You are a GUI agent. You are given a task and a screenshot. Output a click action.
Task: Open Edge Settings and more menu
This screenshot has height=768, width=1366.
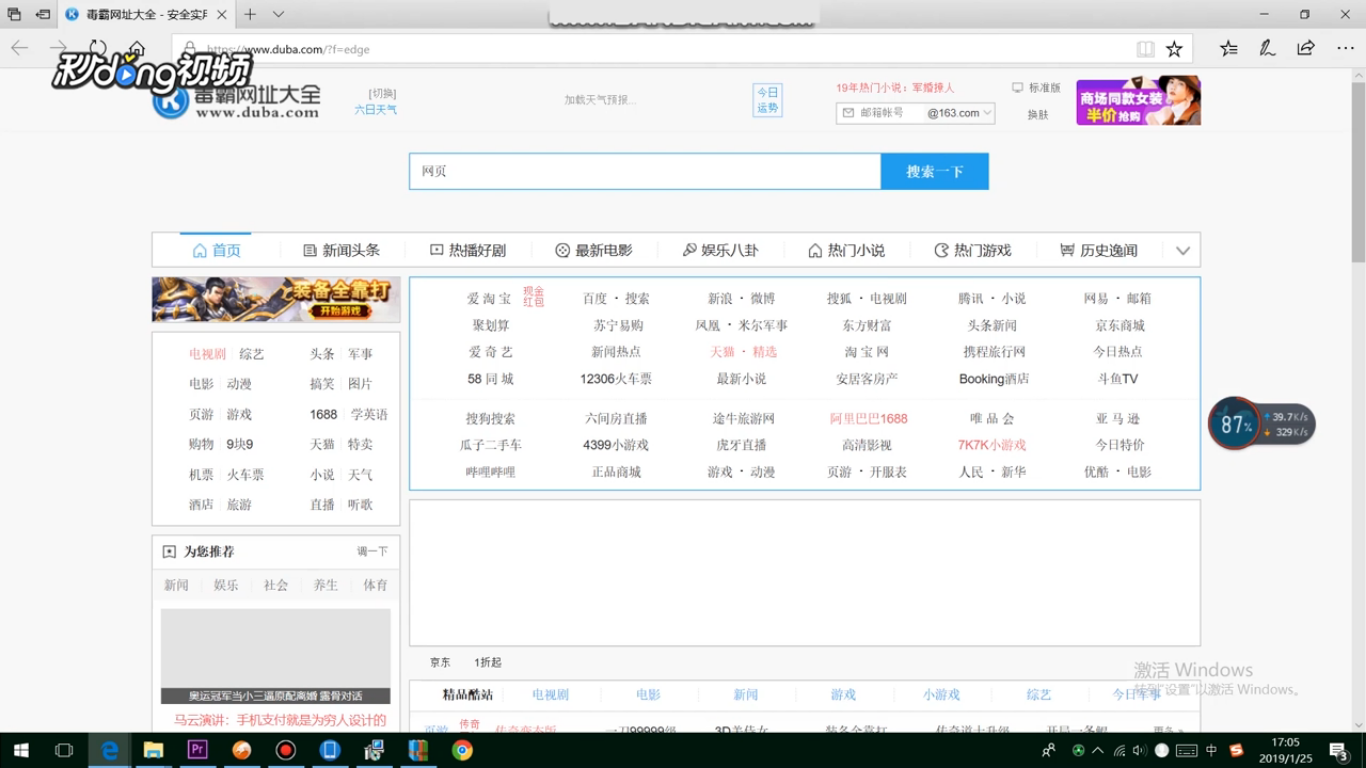pyautogui.click(x=1345, y=48)
